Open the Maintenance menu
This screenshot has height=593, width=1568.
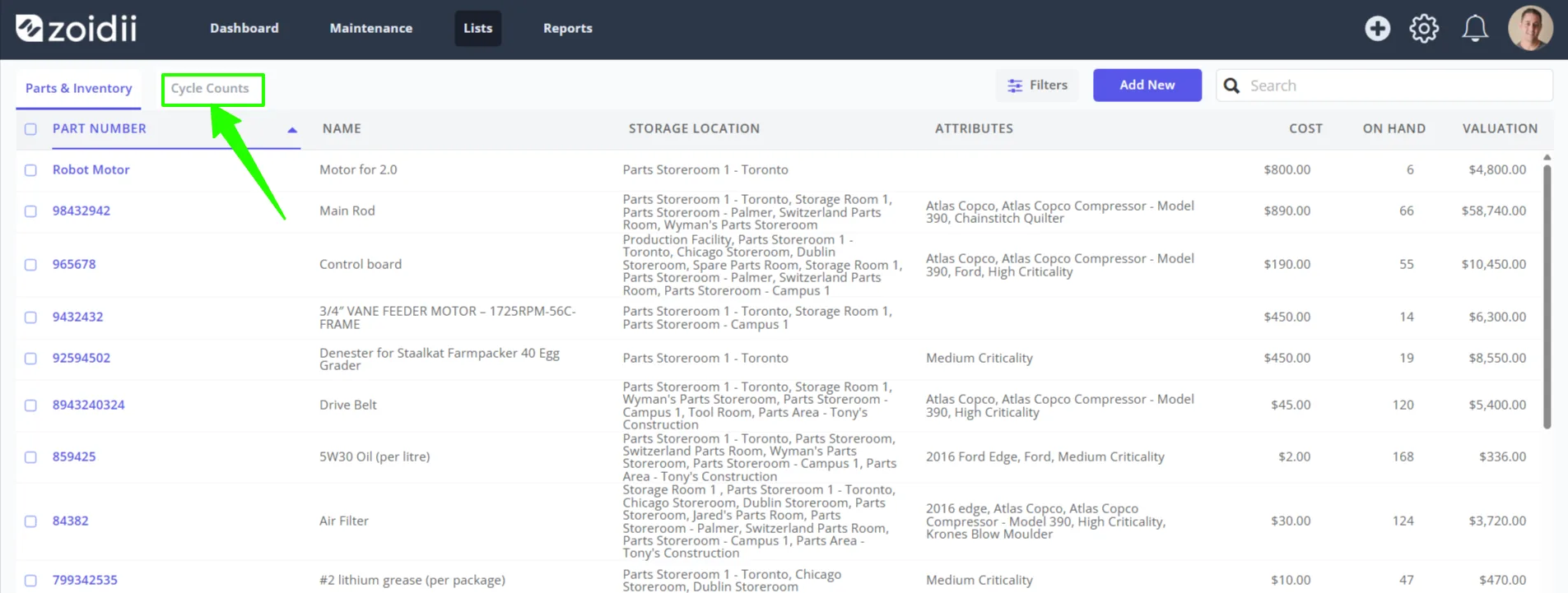(x=371, y=29)
